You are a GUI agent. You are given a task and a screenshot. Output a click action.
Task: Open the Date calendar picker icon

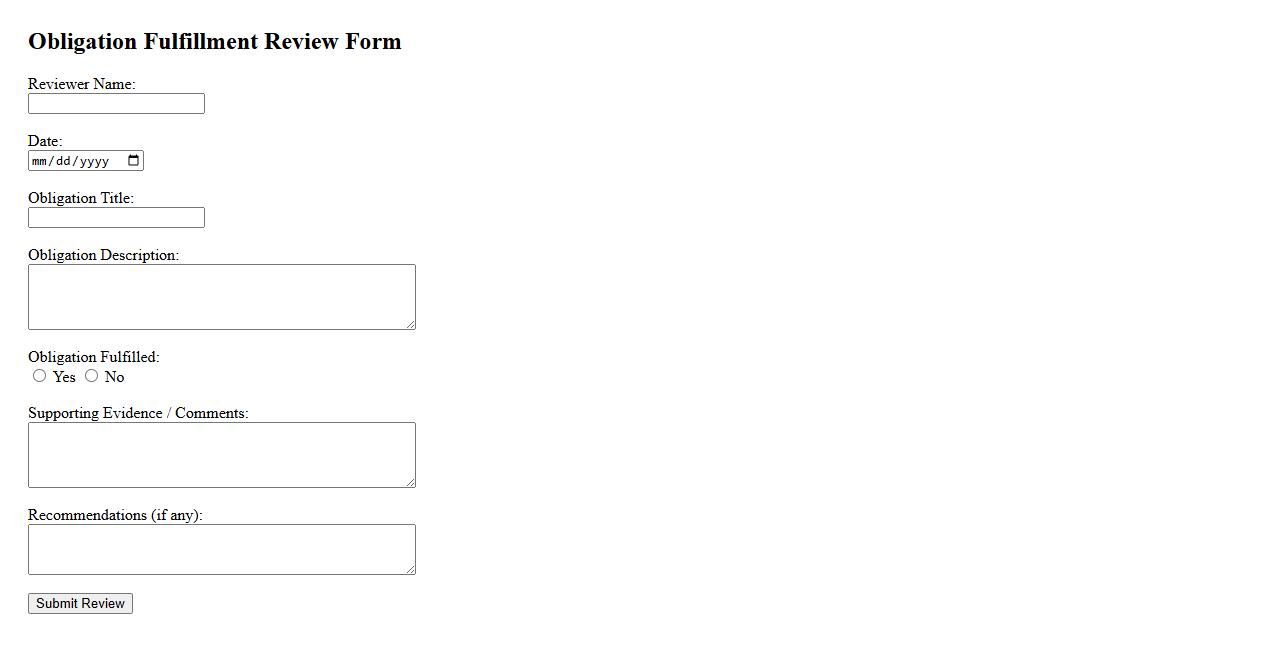[x=134, y=161]
